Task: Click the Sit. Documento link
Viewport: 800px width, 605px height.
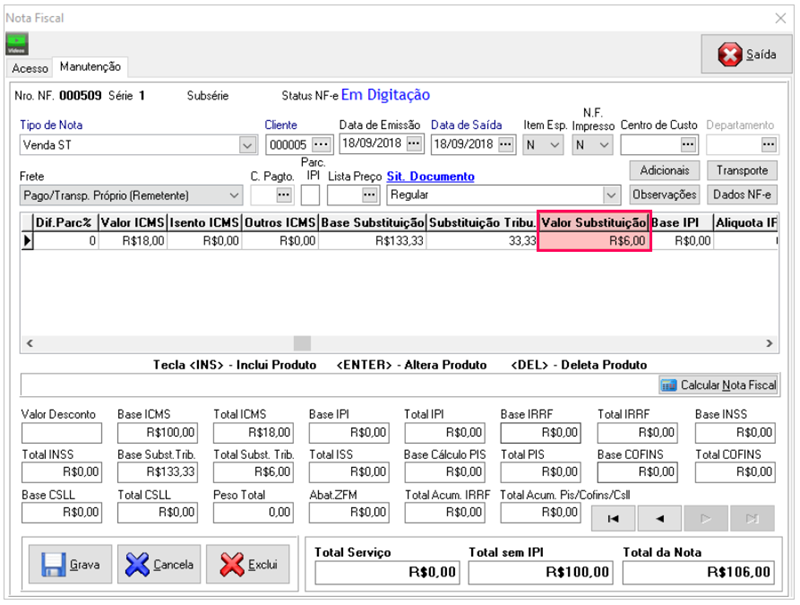Action: 429,177
